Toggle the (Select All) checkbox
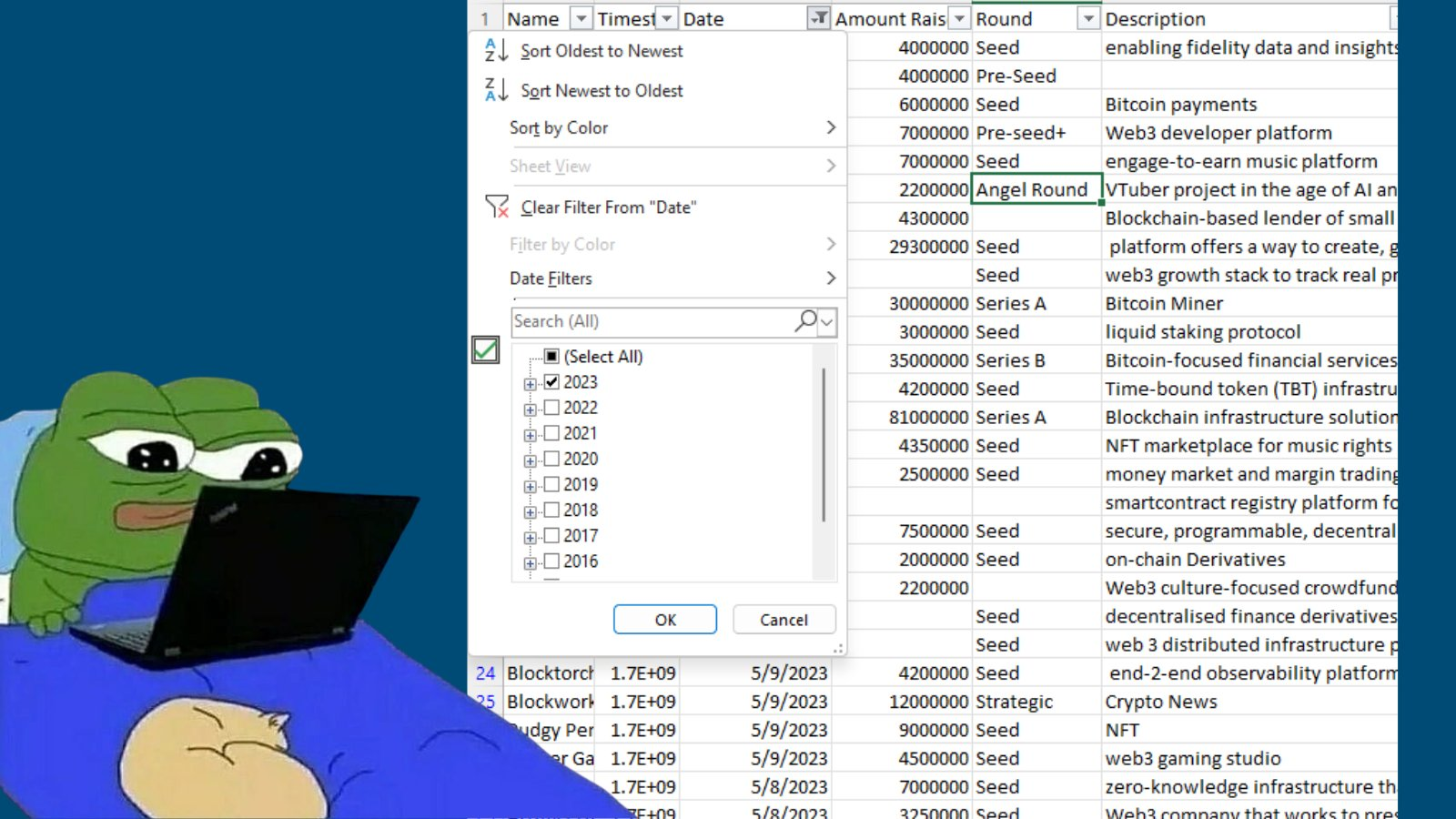The image size is (1456, 819). click(x=551, y=357)
